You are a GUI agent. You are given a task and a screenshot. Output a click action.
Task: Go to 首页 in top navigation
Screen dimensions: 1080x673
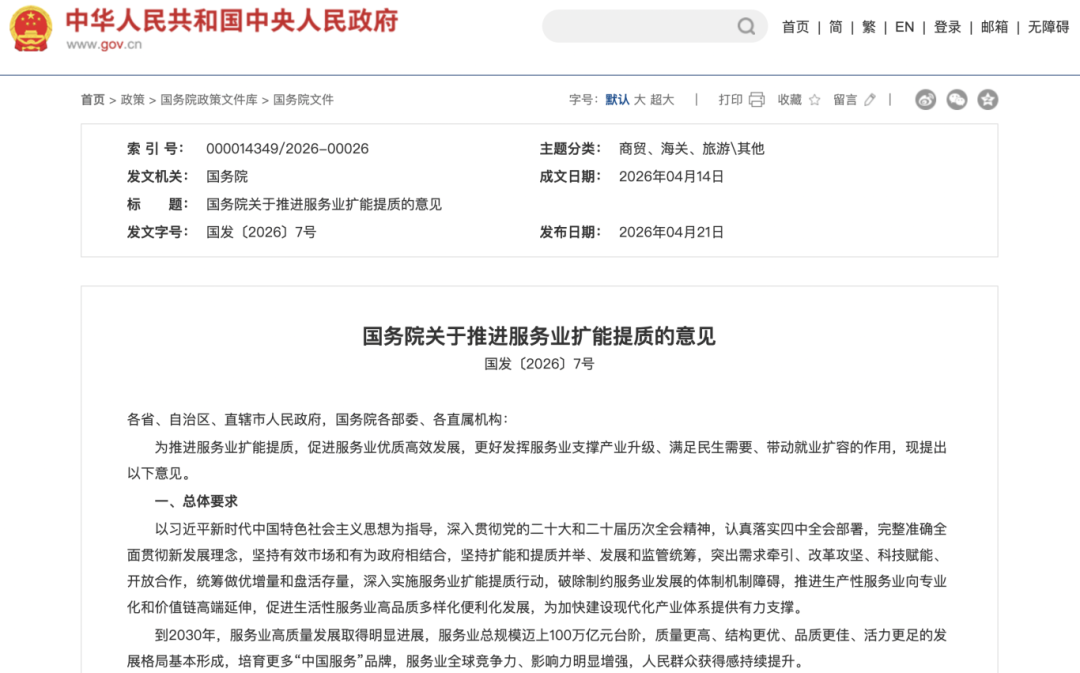[795, 27]
